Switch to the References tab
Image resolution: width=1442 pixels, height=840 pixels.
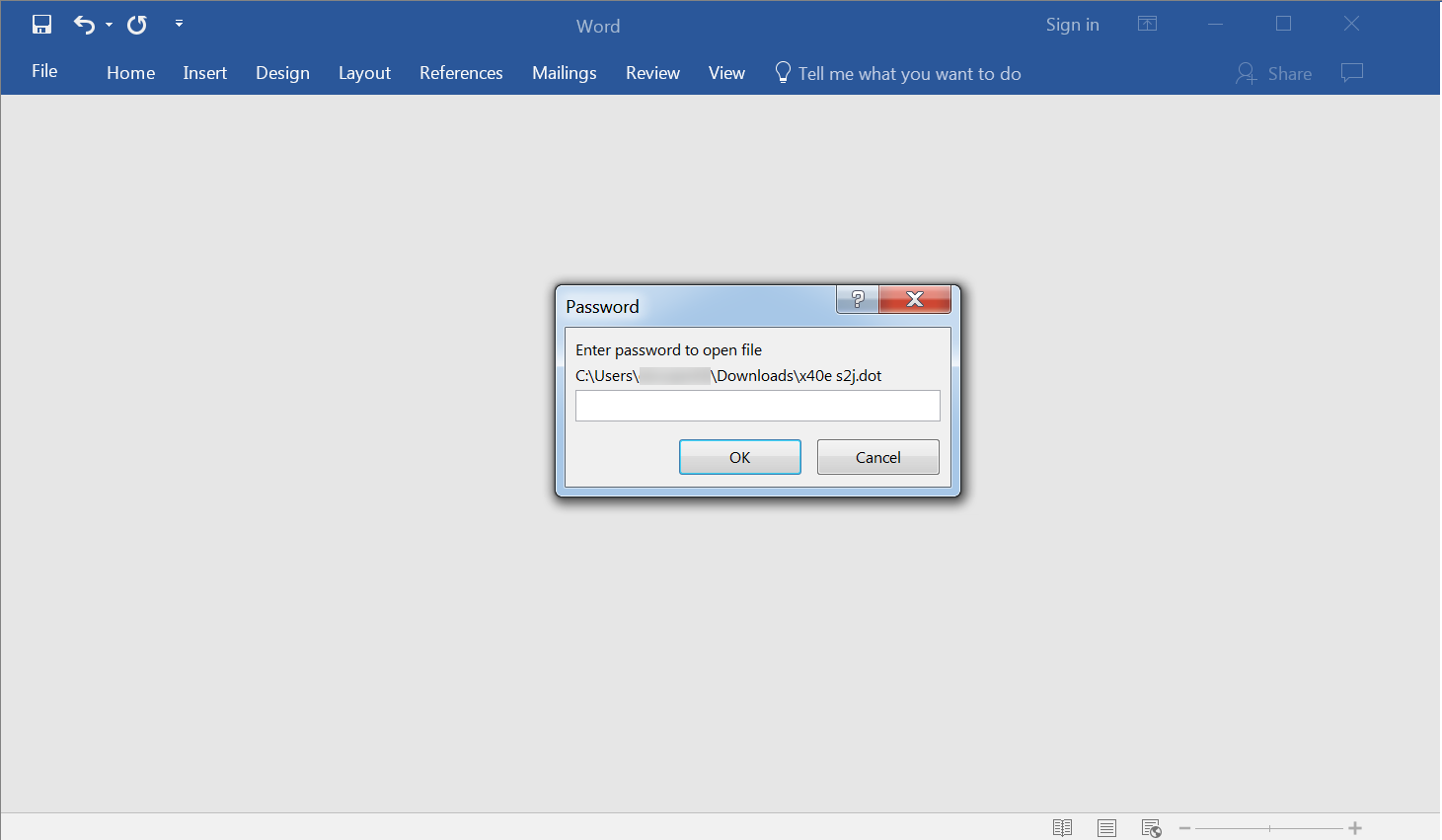(461, 73)
